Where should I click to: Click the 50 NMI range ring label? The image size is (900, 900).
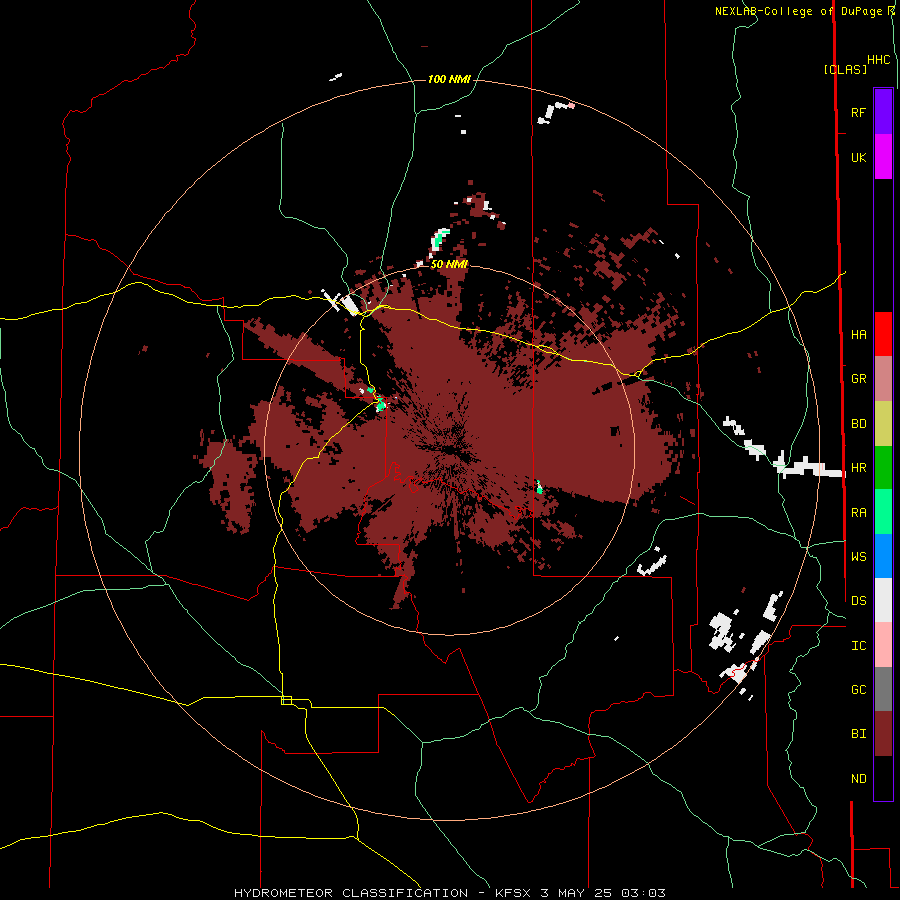click(449, 264)
